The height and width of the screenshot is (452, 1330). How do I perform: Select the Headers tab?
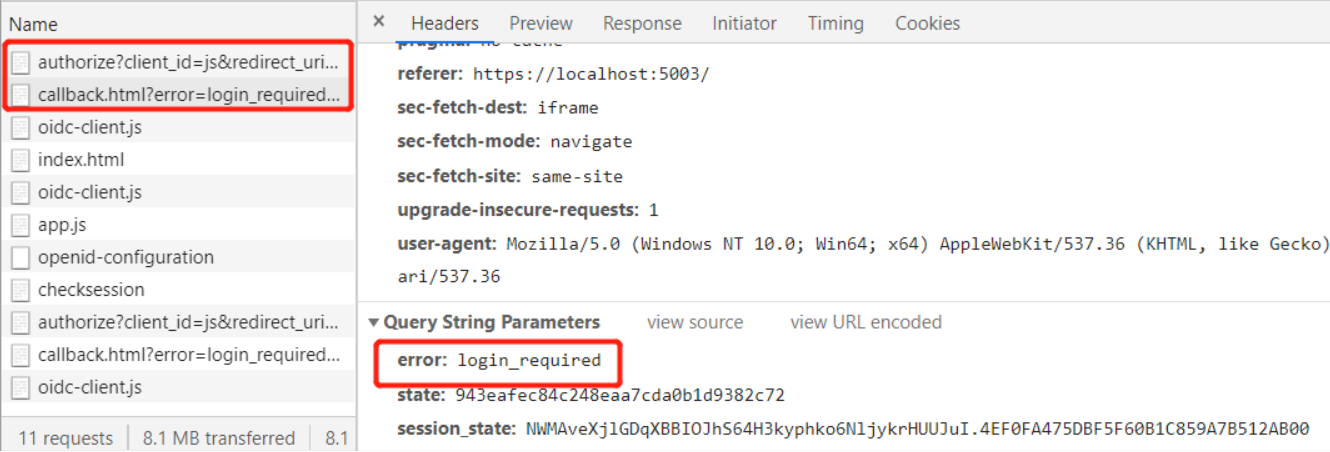pos(445,23)
